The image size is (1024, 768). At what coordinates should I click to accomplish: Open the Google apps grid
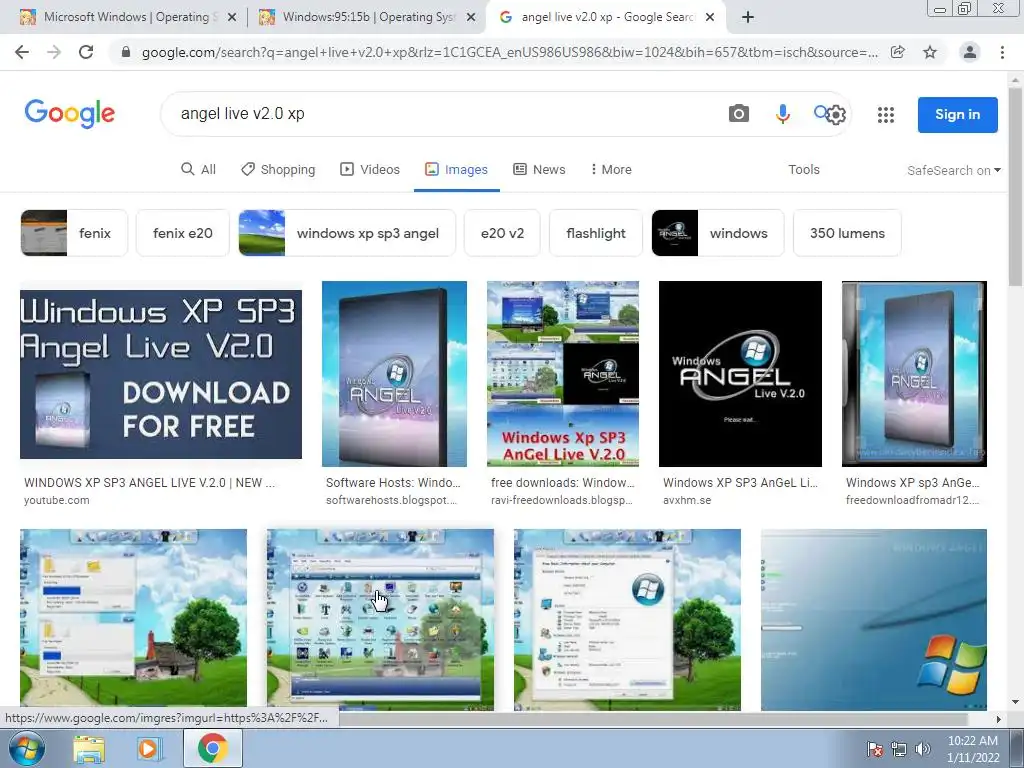coord(886,115)
